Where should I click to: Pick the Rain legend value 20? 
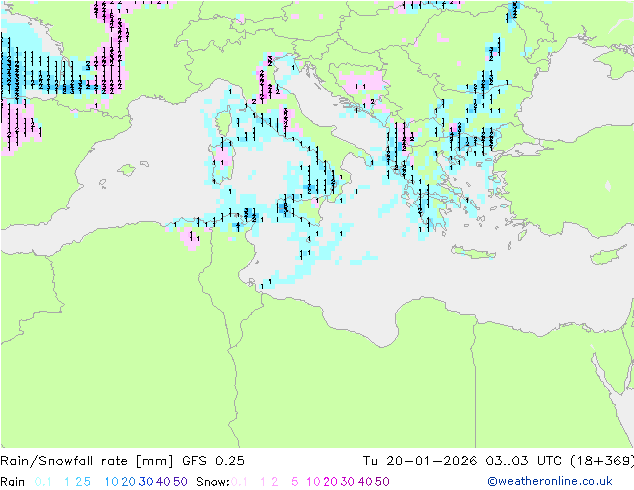pos(129,482)
